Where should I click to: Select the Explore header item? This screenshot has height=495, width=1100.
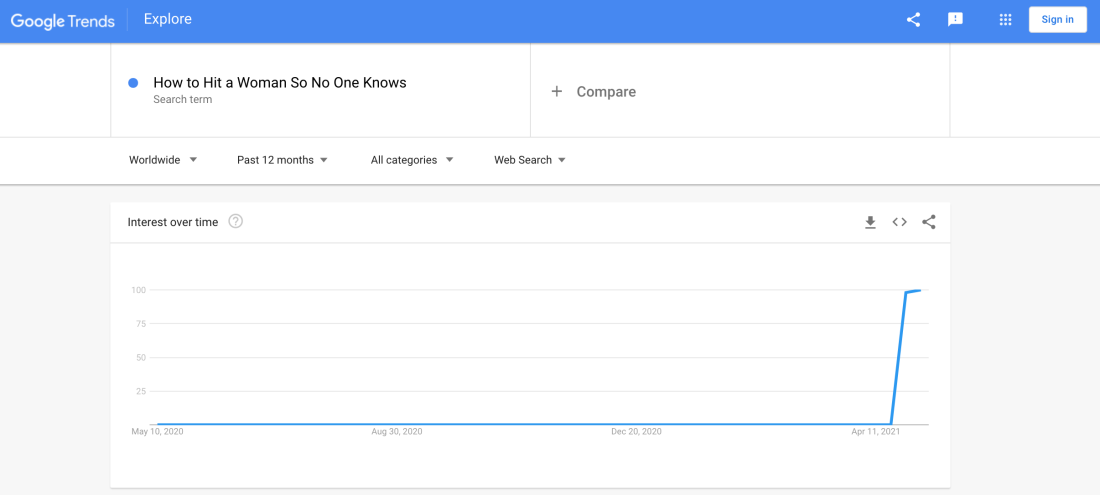[168, 19]
